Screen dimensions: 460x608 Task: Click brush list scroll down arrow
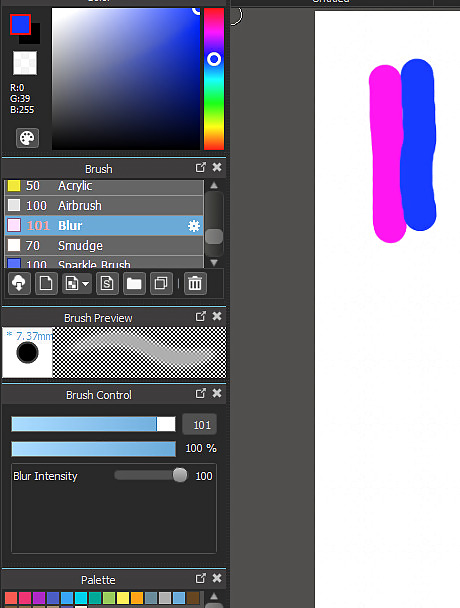click(214, 263)
